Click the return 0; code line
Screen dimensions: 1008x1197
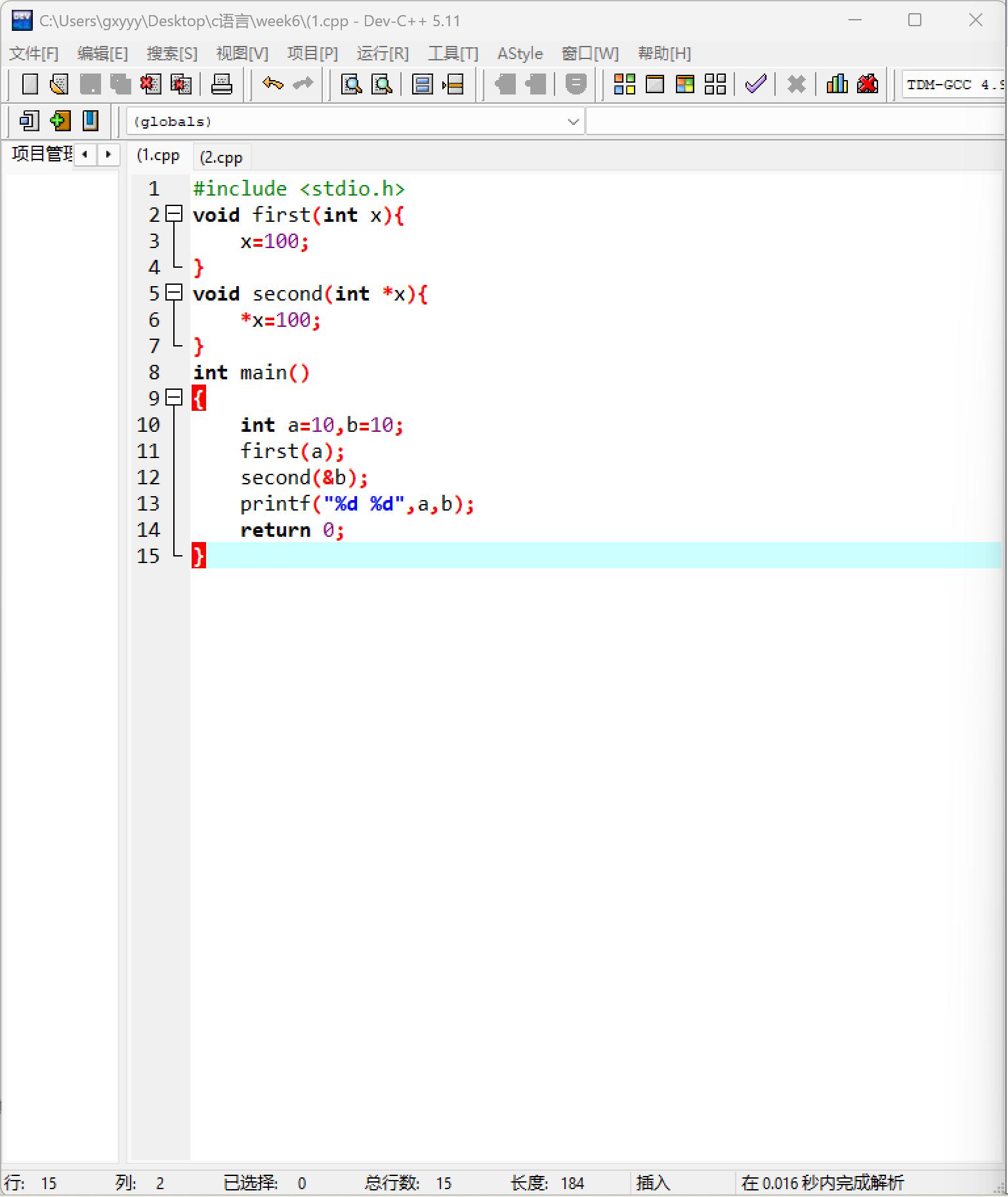click(292, 530)
